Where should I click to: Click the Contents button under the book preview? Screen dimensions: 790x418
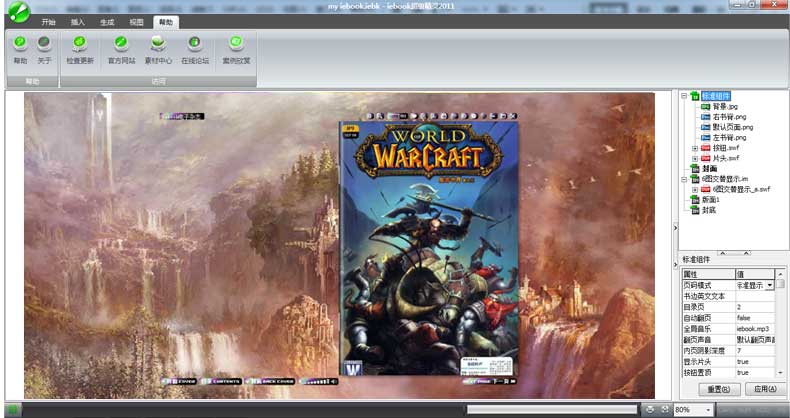(221, 382)
